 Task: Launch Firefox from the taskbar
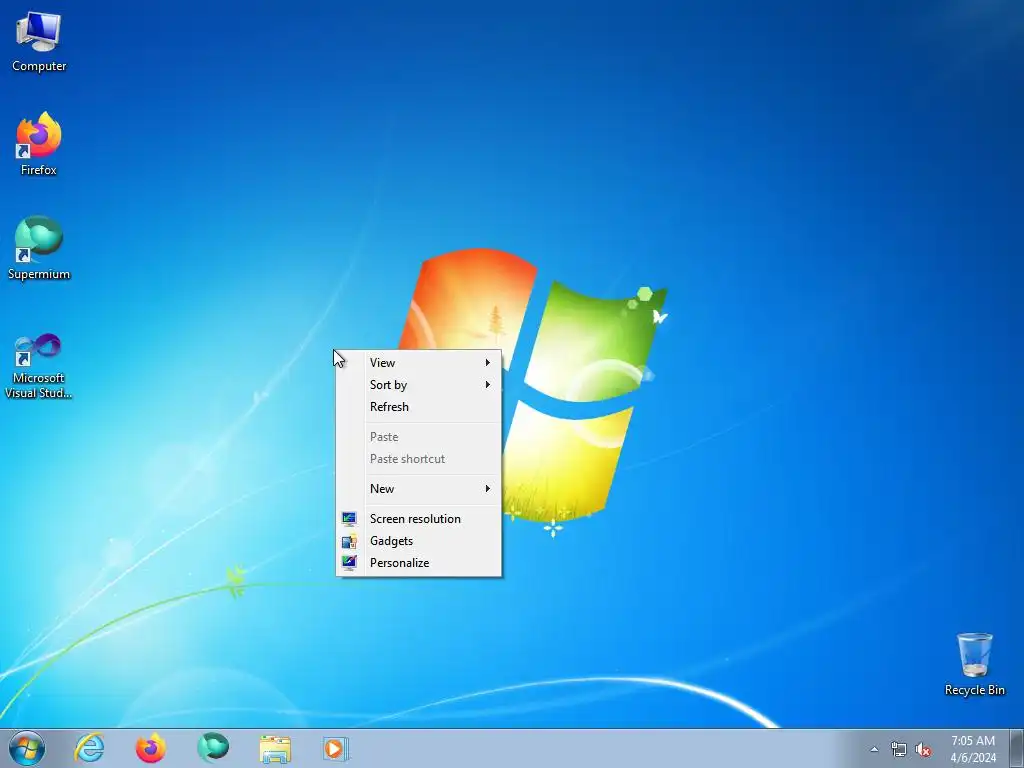pos(150,748)
